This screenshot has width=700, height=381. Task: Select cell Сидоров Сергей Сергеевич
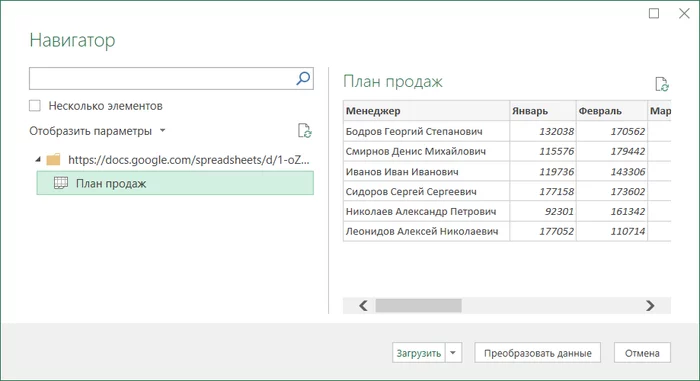[426, 192]
